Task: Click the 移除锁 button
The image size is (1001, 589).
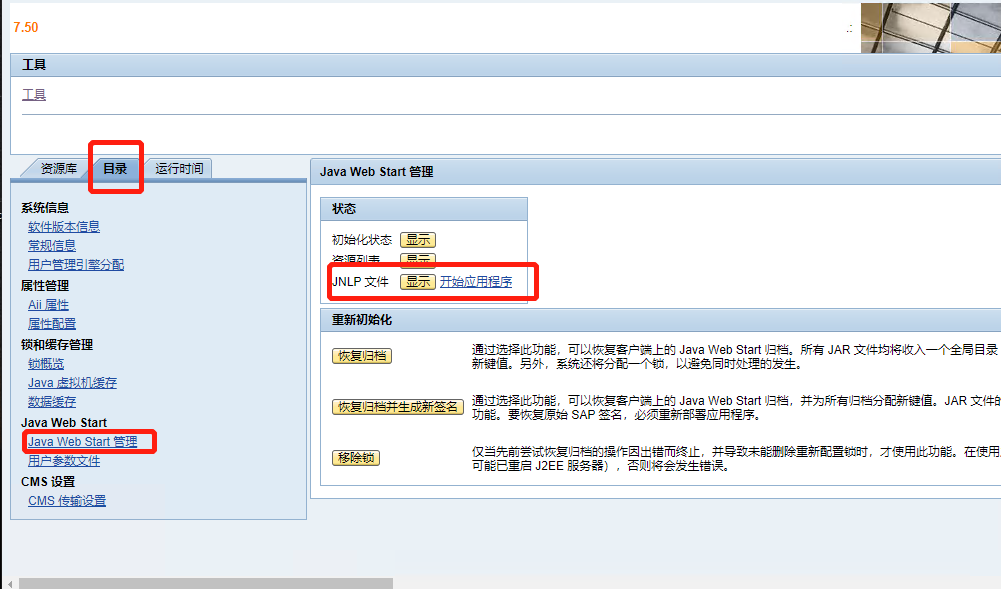Action: point(356,458)
